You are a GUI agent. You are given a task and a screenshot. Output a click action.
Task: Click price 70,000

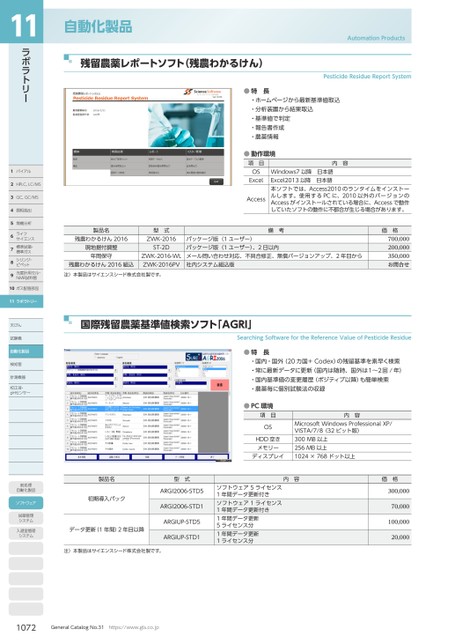400,506
